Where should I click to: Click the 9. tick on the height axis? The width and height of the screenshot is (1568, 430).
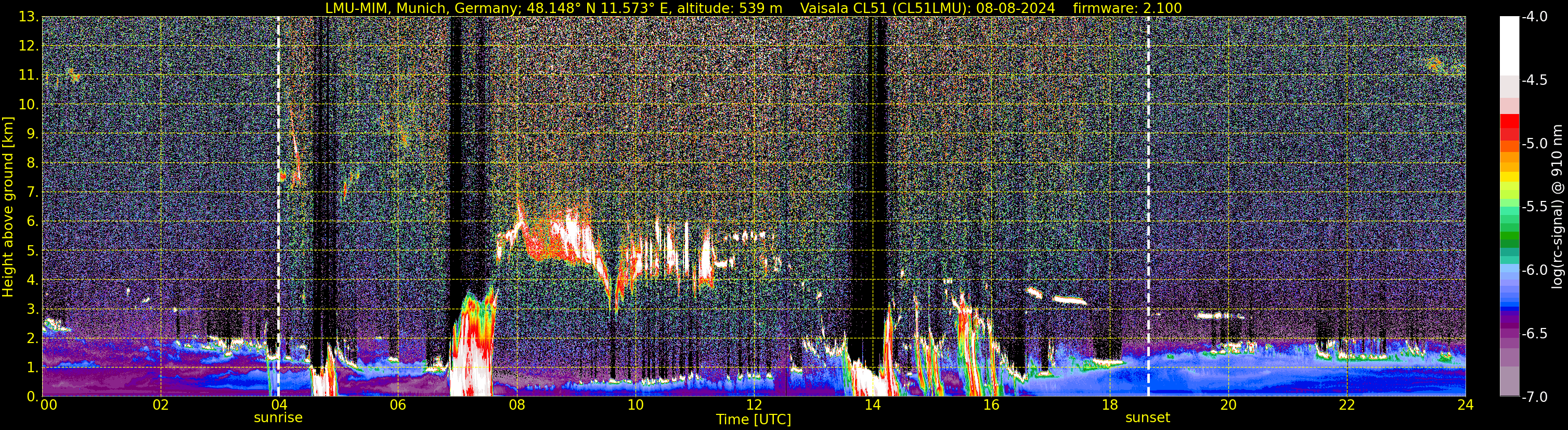click(32, 134)
